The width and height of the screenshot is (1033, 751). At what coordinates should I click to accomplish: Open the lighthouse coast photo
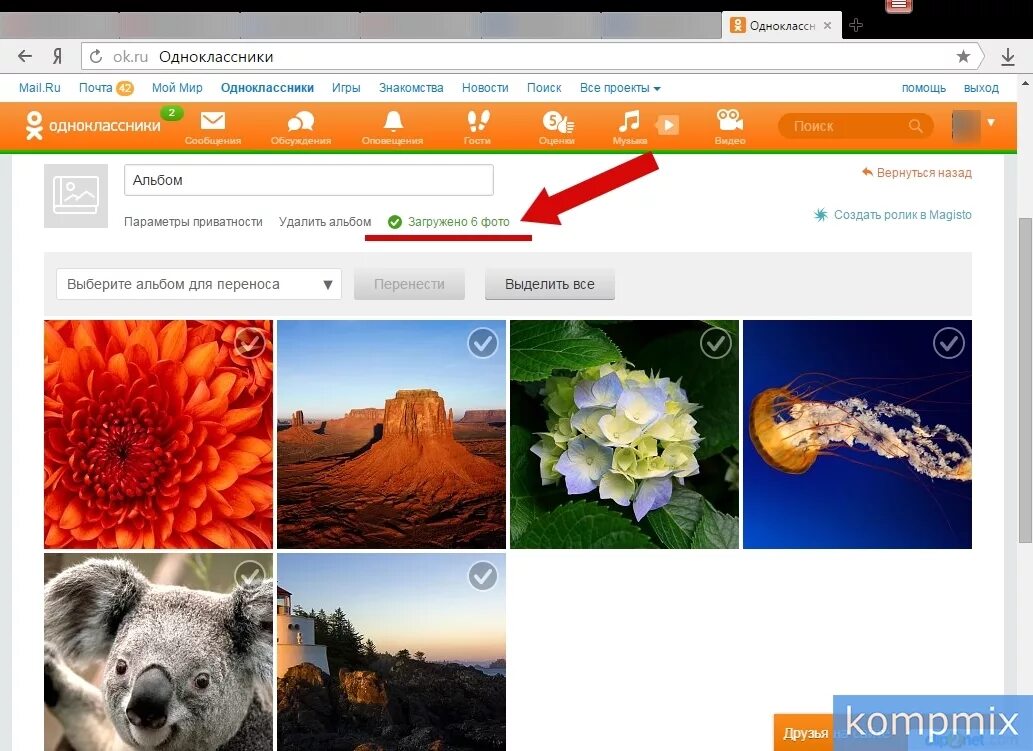tap(391, 652)
